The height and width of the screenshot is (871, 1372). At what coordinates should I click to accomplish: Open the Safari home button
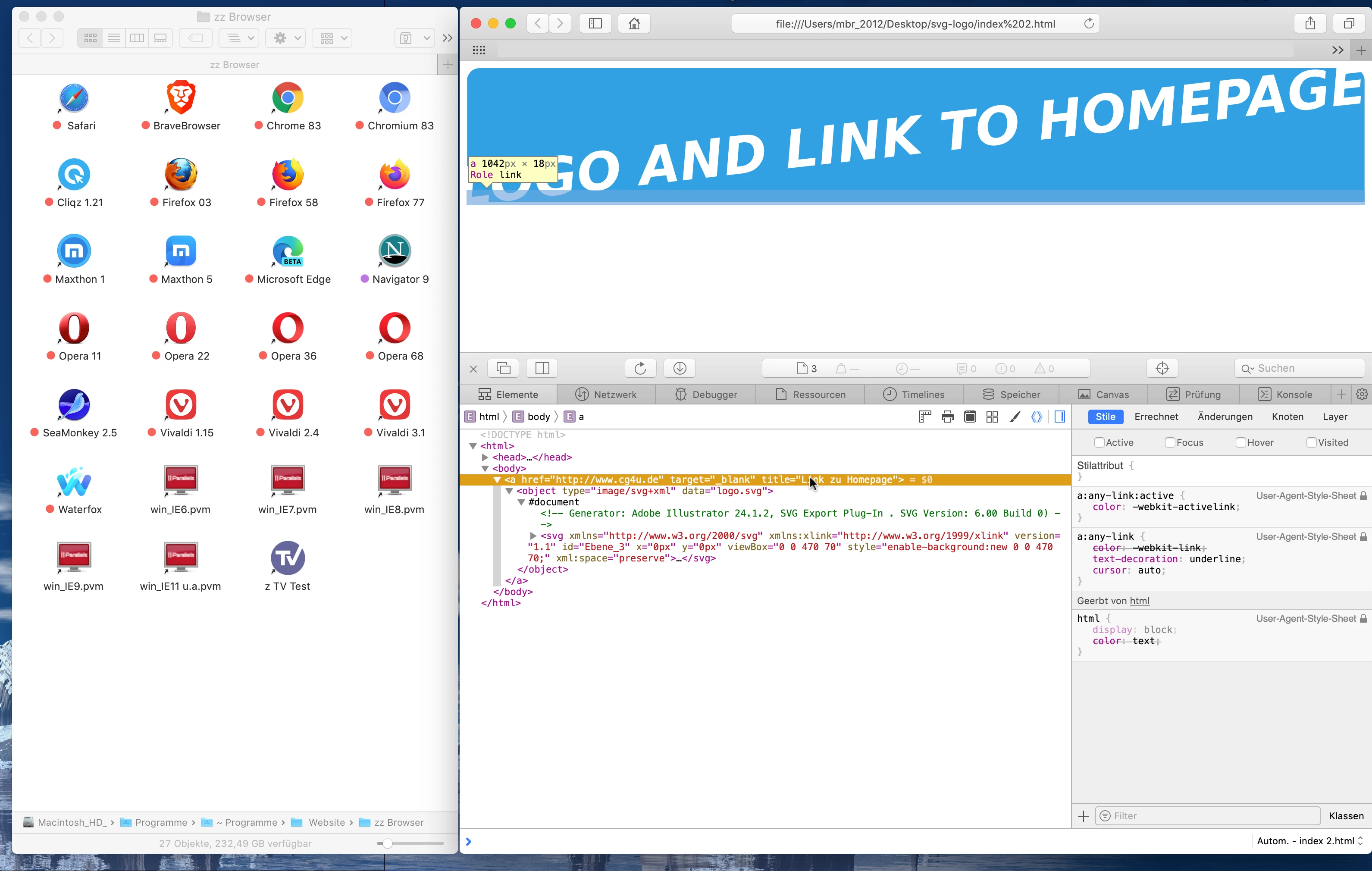pyautogui.click(x=634, y=23)
